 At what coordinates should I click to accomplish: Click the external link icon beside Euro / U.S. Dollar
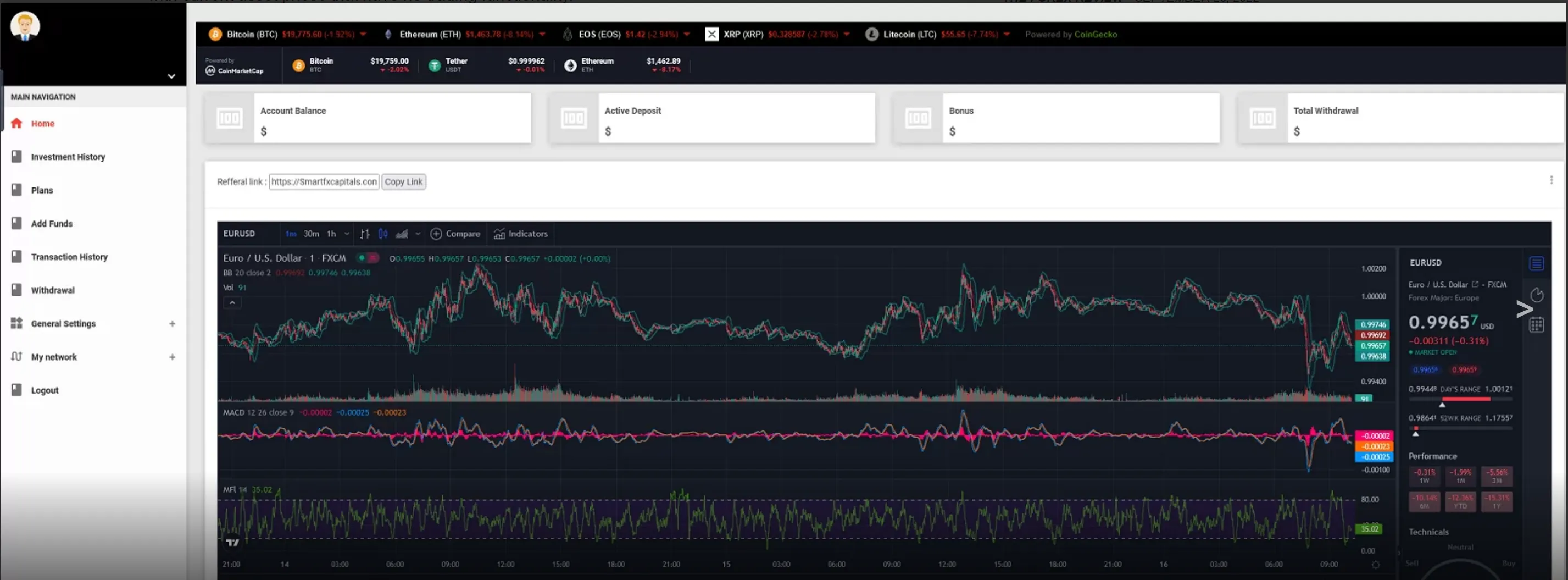[x=1475, y=285]
